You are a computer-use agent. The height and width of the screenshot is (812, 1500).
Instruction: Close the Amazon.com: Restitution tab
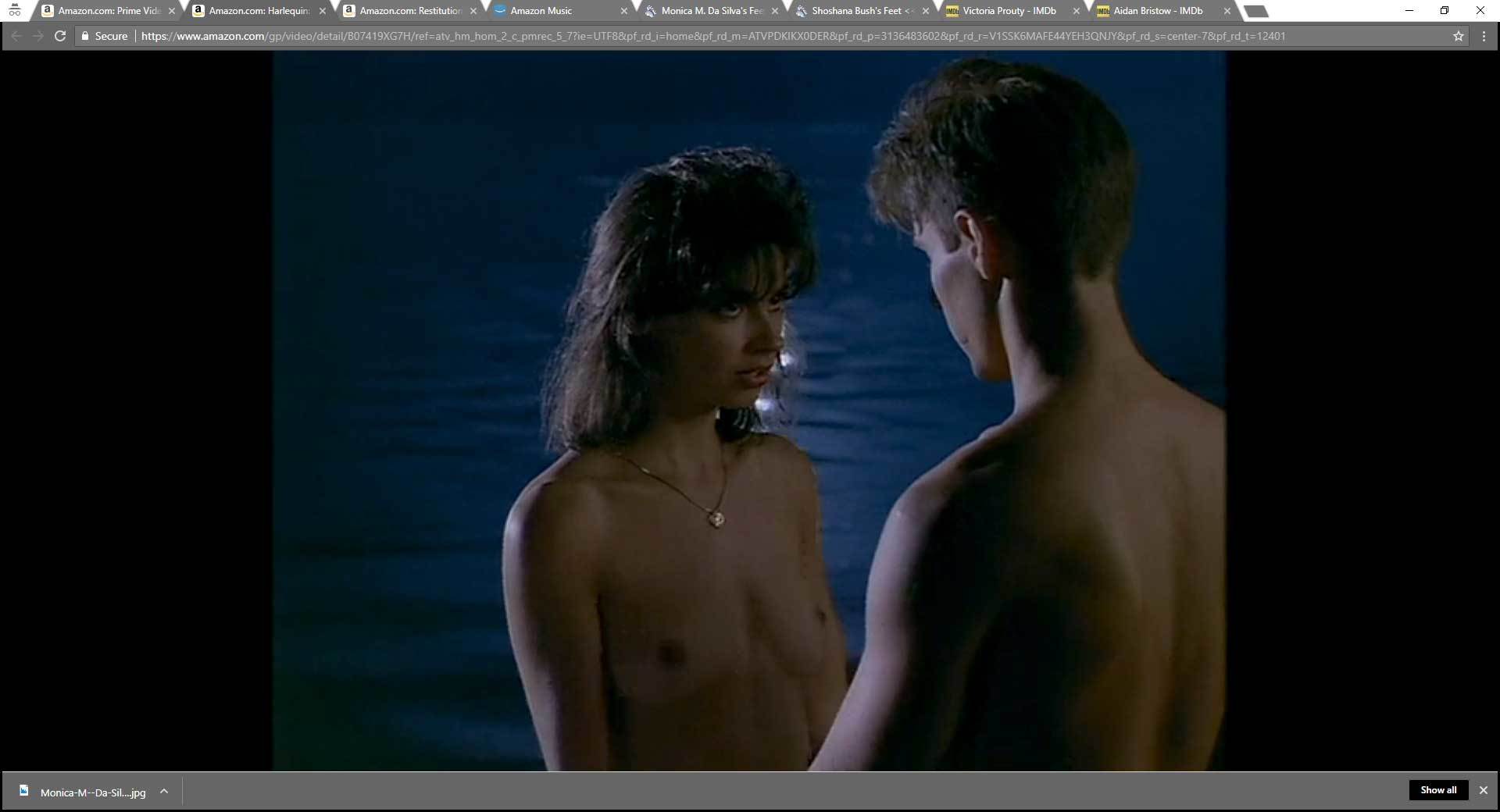pyautogui.click(x=473, y=11)
